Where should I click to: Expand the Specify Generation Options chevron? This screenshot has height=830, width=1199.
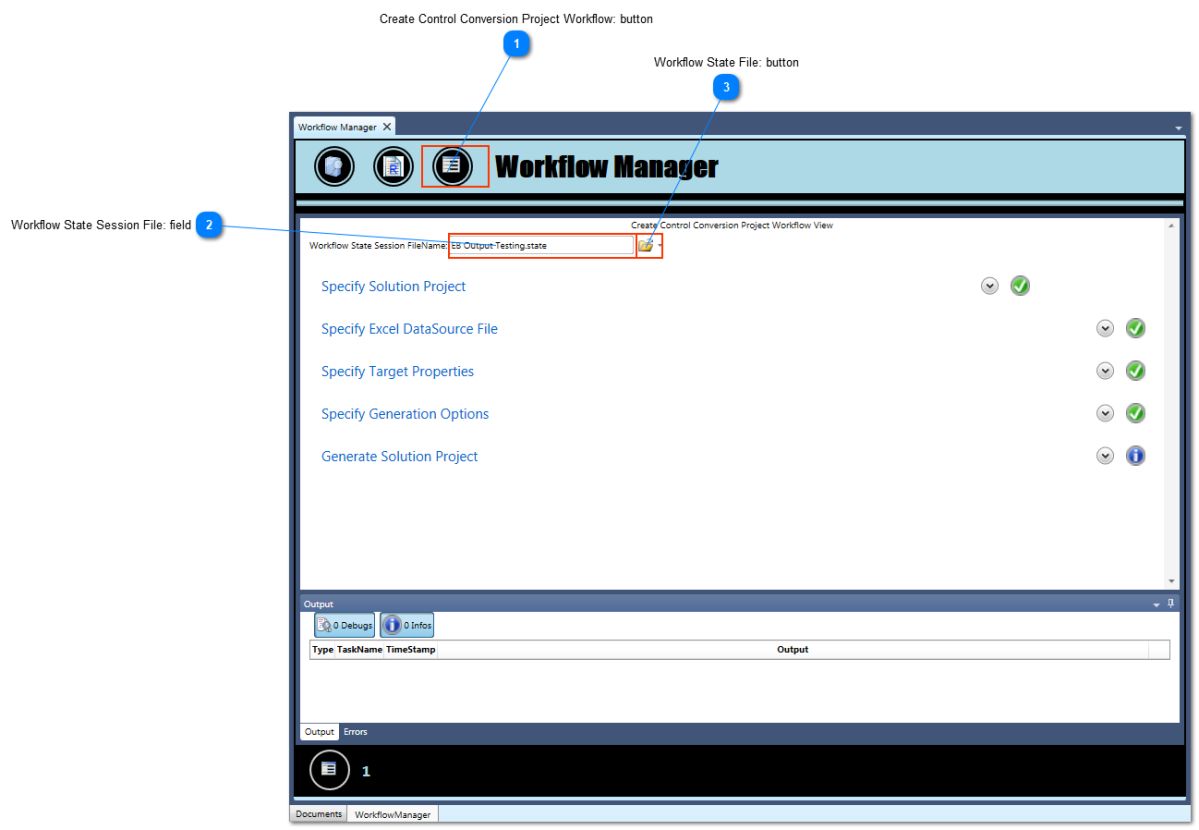coord(1105,413)
